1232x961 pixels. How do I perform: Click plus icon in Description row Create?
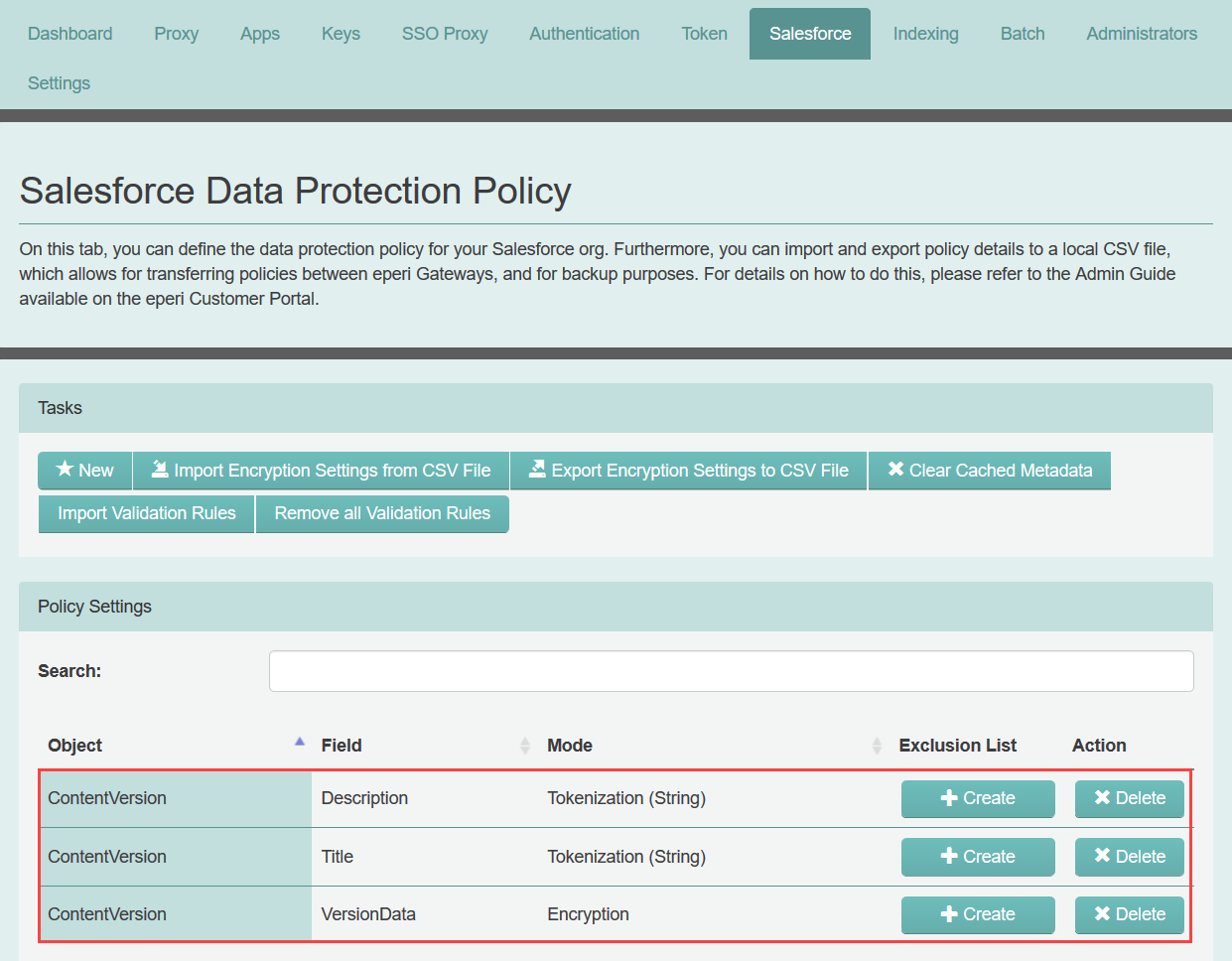point(949,798)
